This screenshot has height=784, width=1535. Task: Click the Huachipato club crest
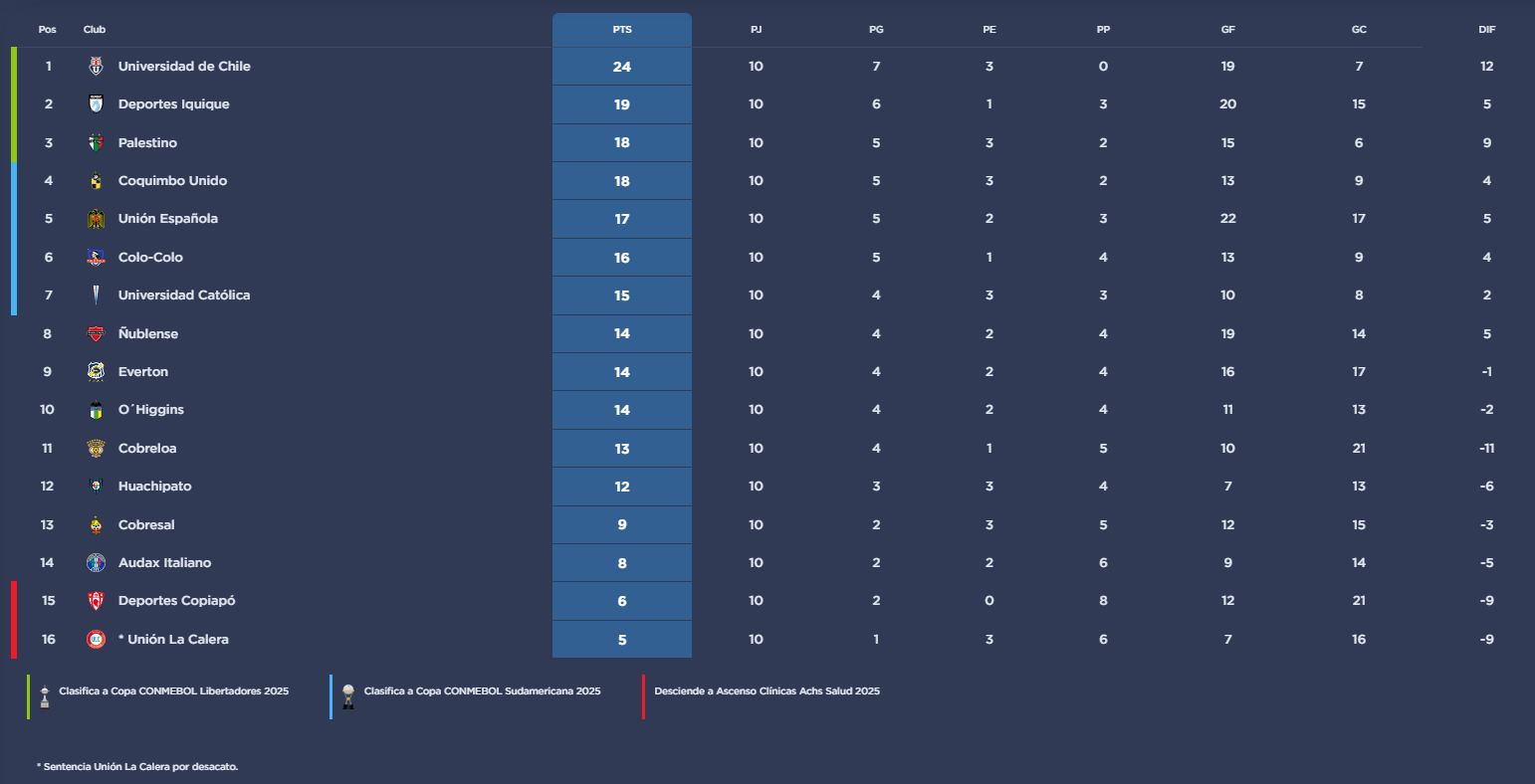(96, 487)
